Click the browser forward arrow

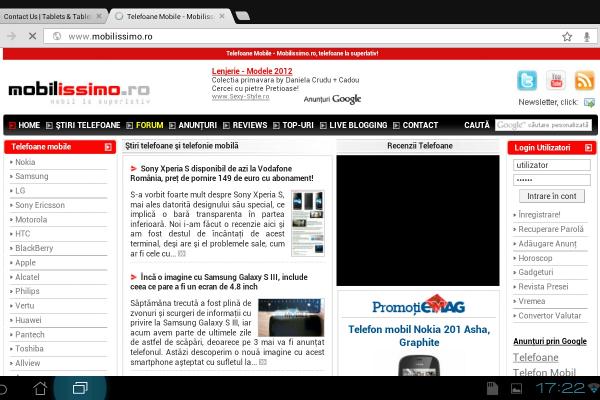[x=11, y=36]
